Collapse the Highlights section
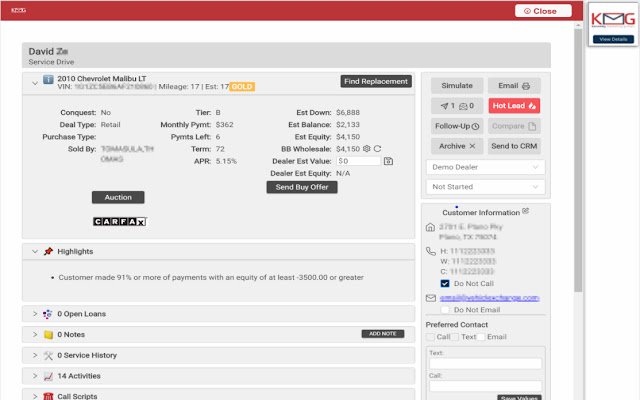The image size is (640, 400). (35, 251)
